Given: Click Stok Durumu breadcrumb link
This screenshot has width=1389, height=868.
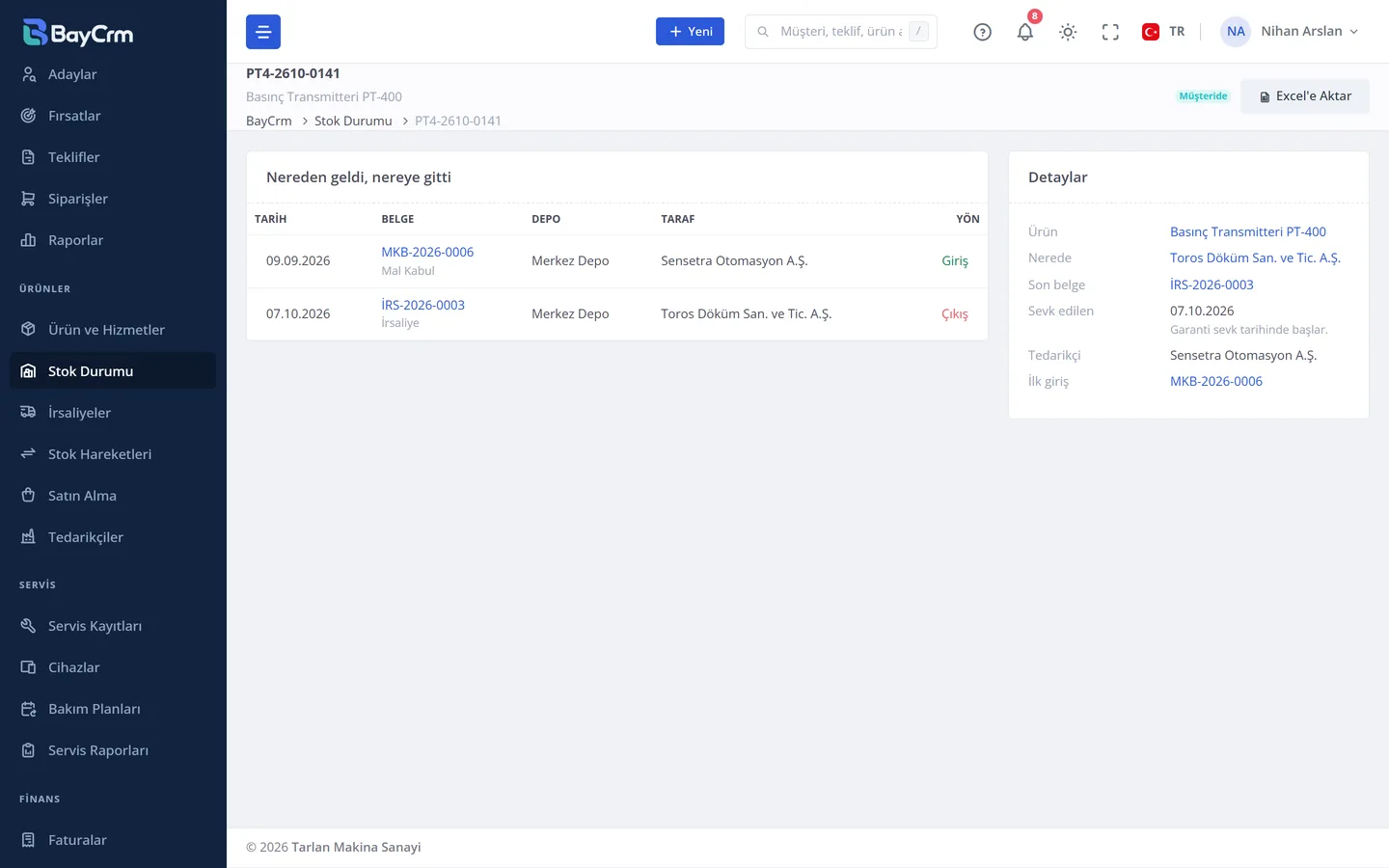Looking at the screenshot, I should pyautogui.click(x=353, y=121).
